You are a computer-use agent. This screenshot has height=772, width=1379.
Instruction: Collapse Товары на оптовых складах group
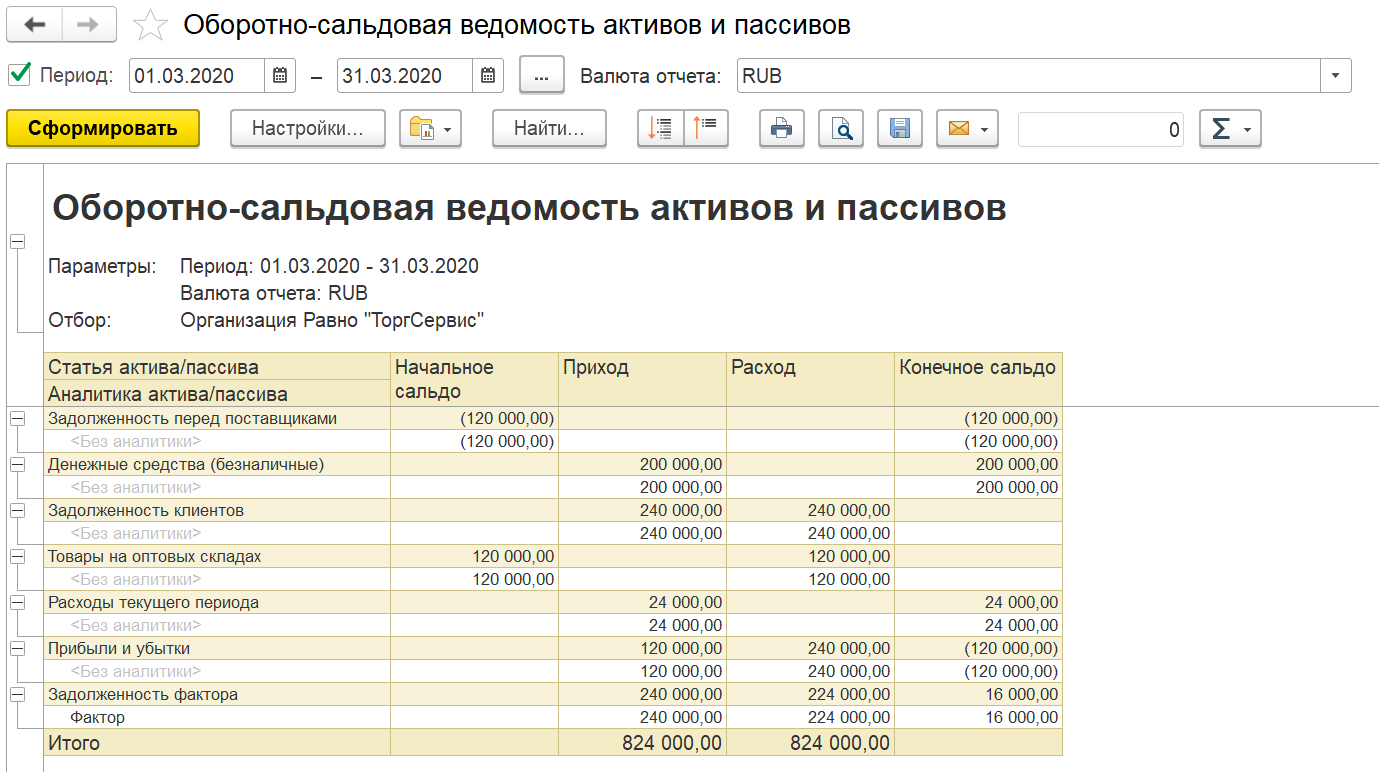(x=16, y=557)
